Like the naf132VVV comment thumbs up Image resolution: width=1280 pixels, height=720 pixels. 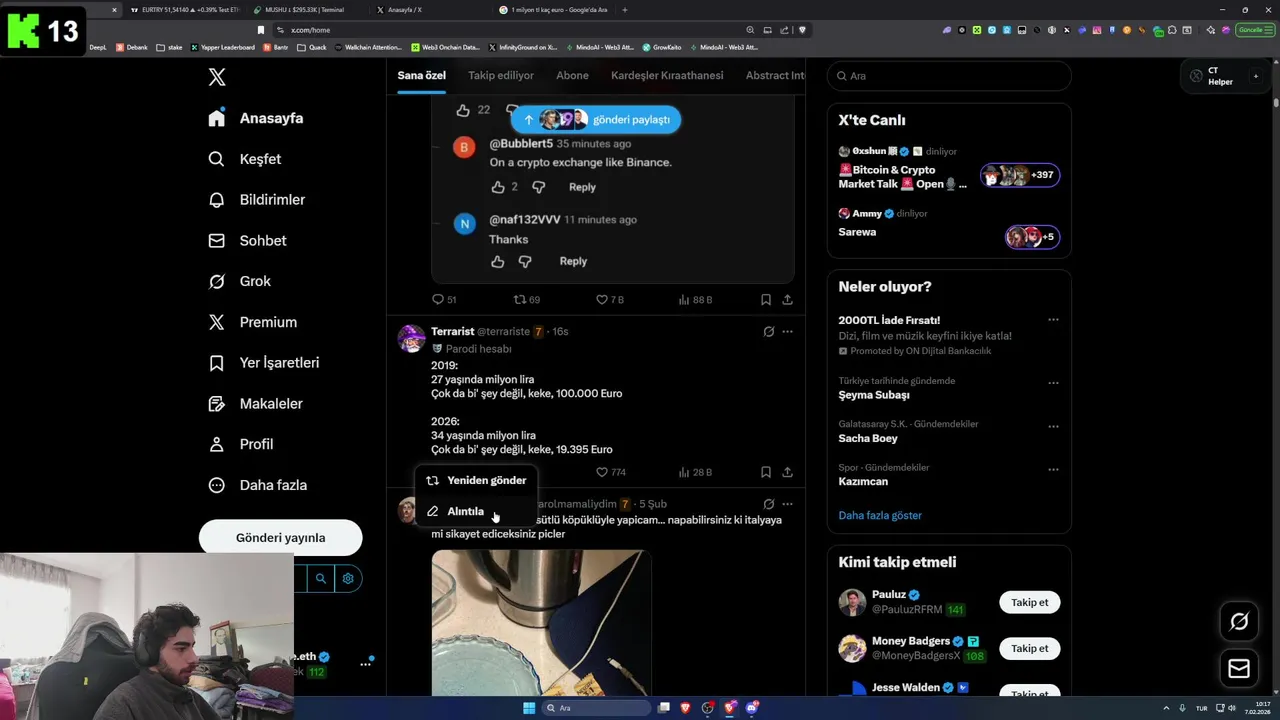pos(497,262)
